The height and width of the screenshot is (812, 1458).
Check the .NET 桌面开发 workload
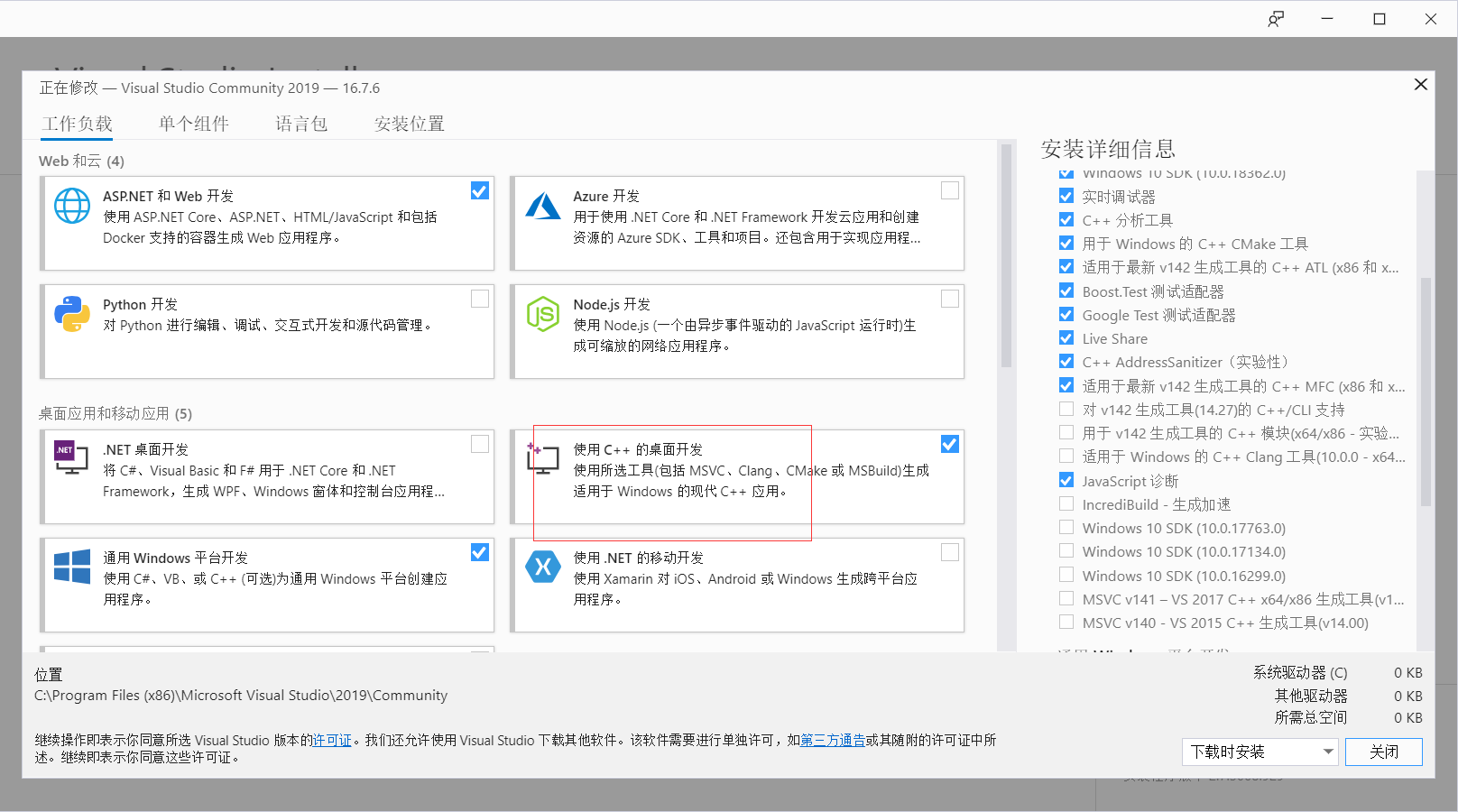pyautogui.click(x=480, y=444)
